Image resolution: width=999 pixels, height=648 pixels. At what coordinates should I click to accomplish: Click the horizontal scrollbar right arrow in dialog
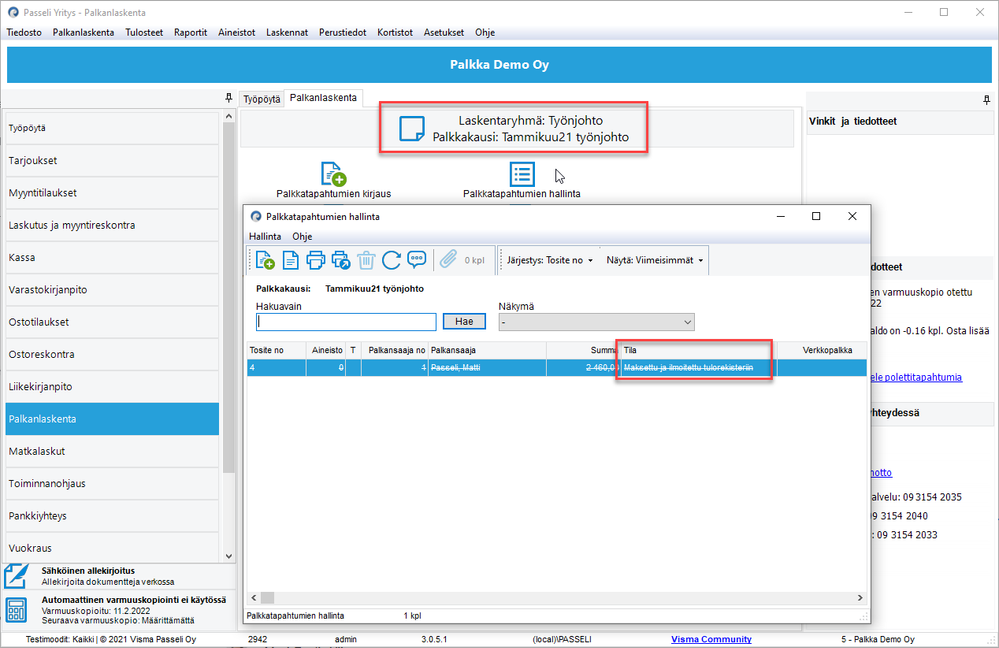[860, 598]
